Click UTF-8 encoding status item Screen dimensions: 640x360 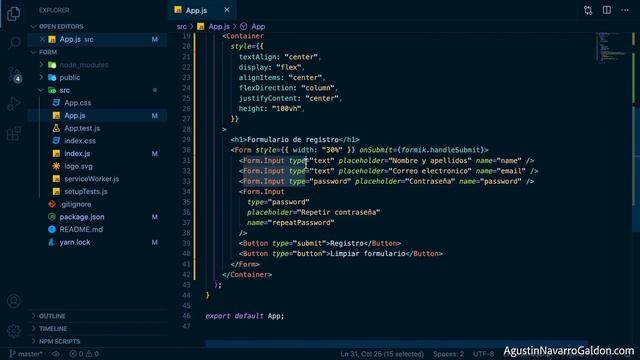click(x=484, y=354)
